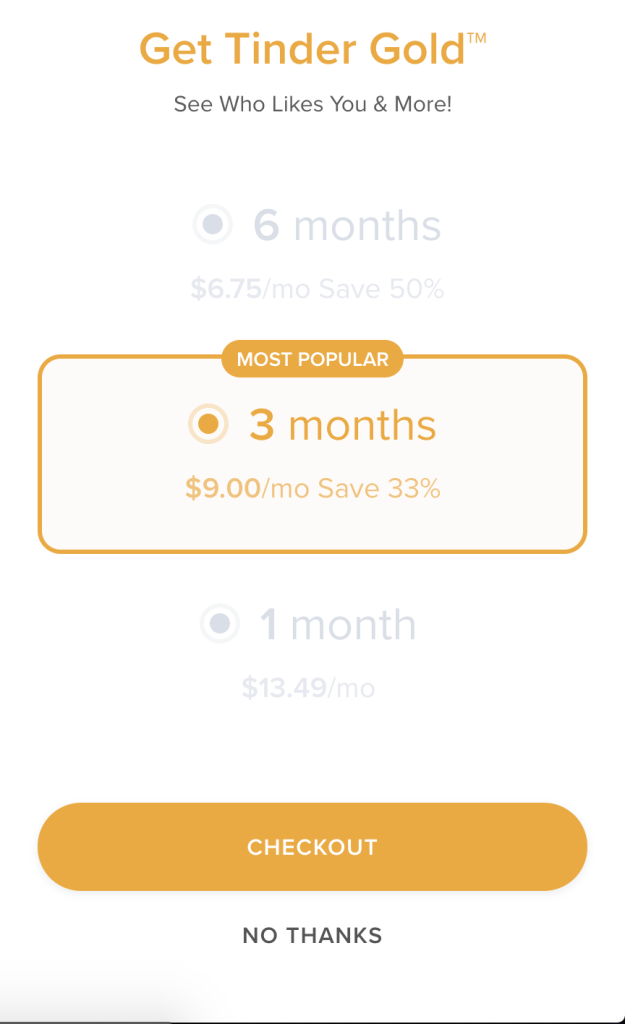The height and width of the screenshot is (1024, 625).
Task: Click the bold "1" in the one-month plan
Action: [269, 626]
